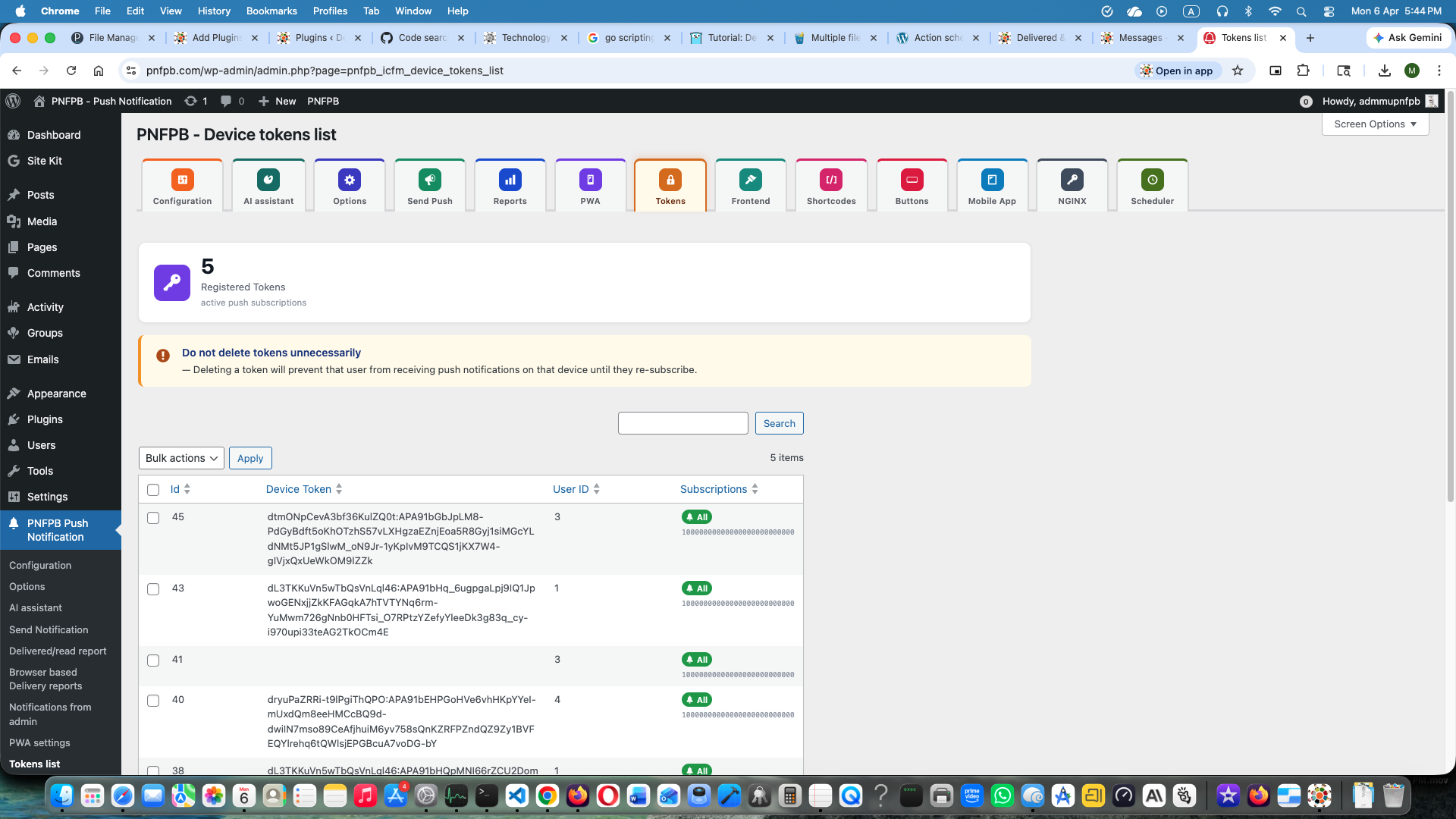
Task: Go to Delivered/read report in sidebar
Action: (58, 651)
